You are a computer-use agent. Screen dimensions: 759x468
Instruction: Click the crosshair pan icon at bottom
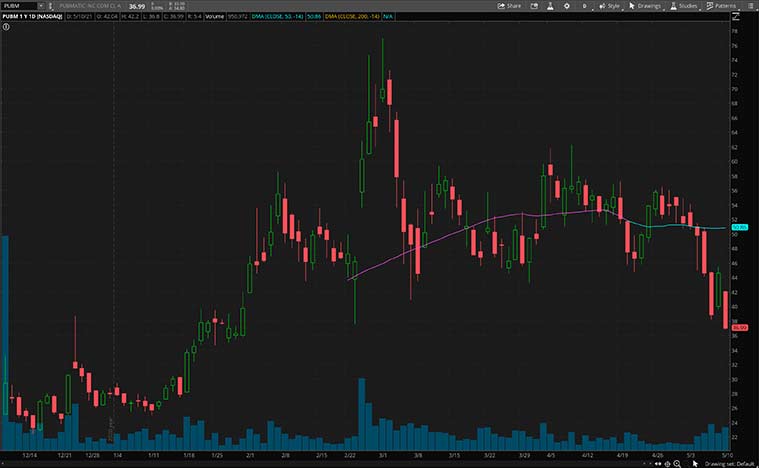665,463
